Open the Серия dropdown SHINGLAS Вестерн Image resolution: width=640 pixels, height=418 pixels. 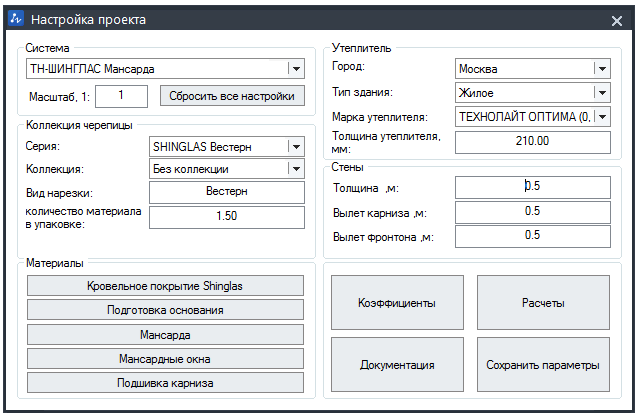click(x=227, y=147)
